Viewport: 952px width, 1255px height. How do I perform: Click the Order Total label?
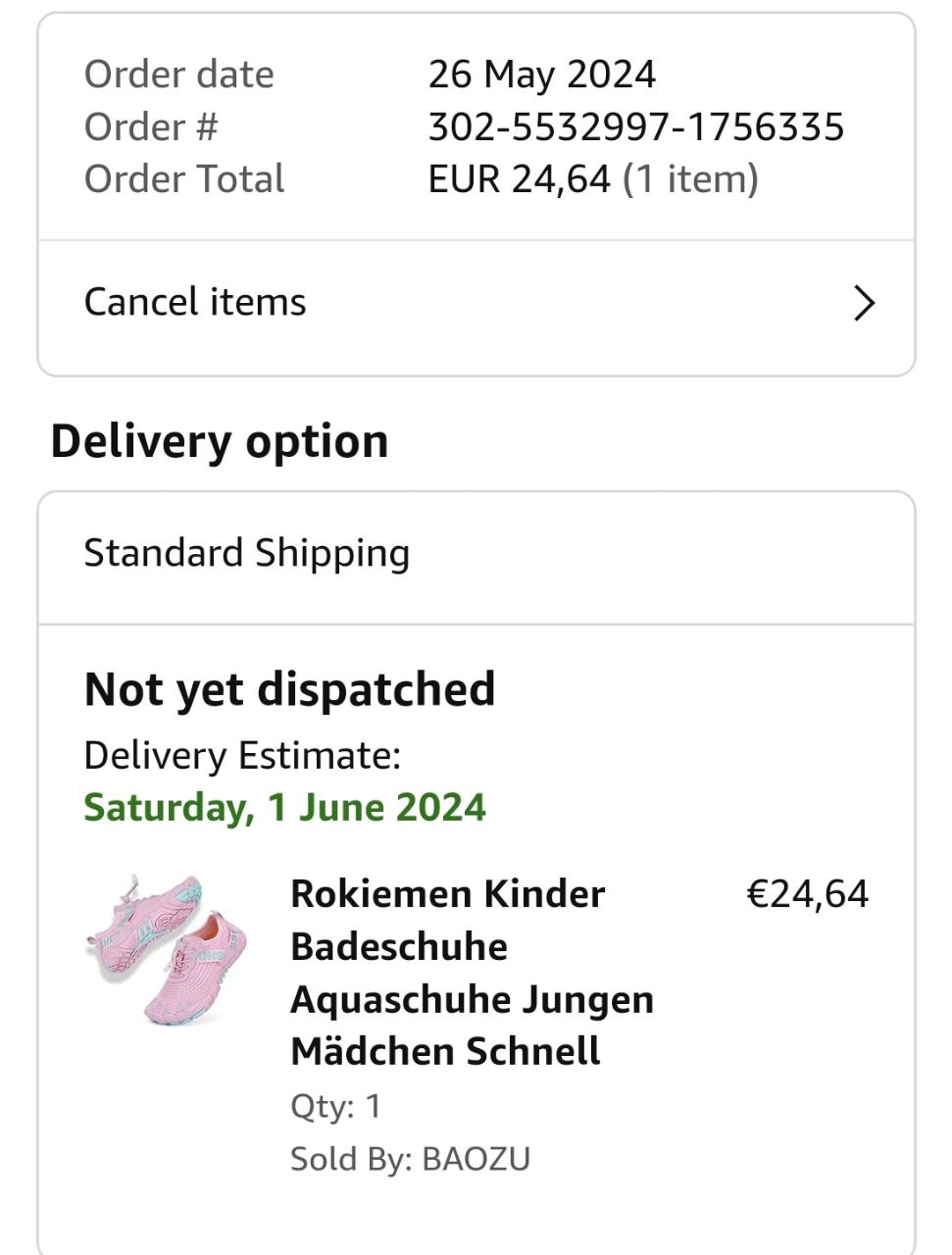184,179
